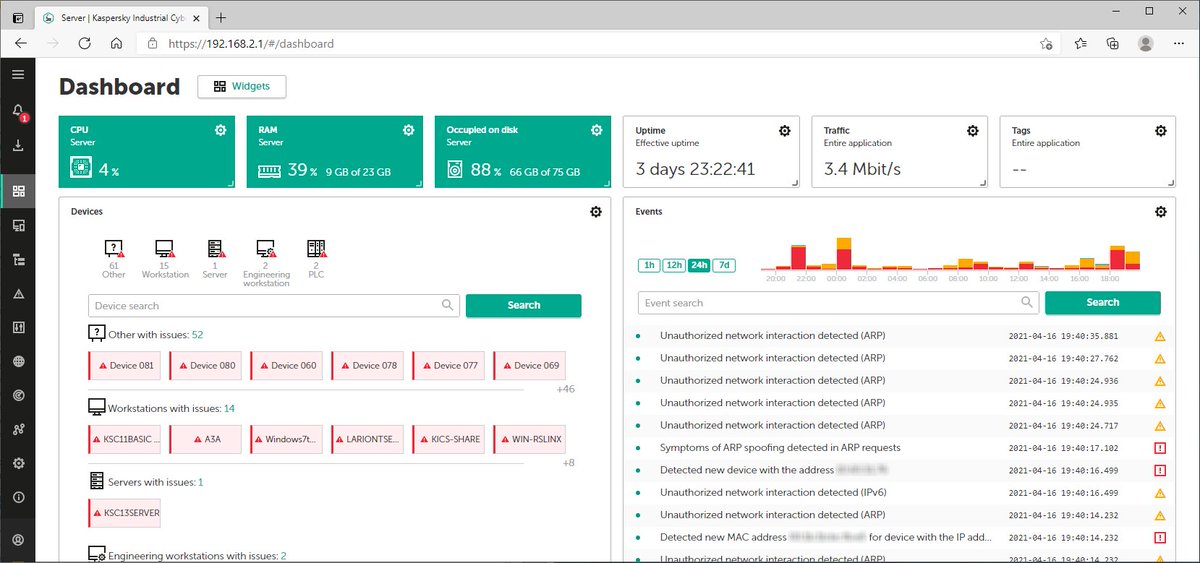
Task: Open the settings gear in sidebar
Action: [17, 464]
